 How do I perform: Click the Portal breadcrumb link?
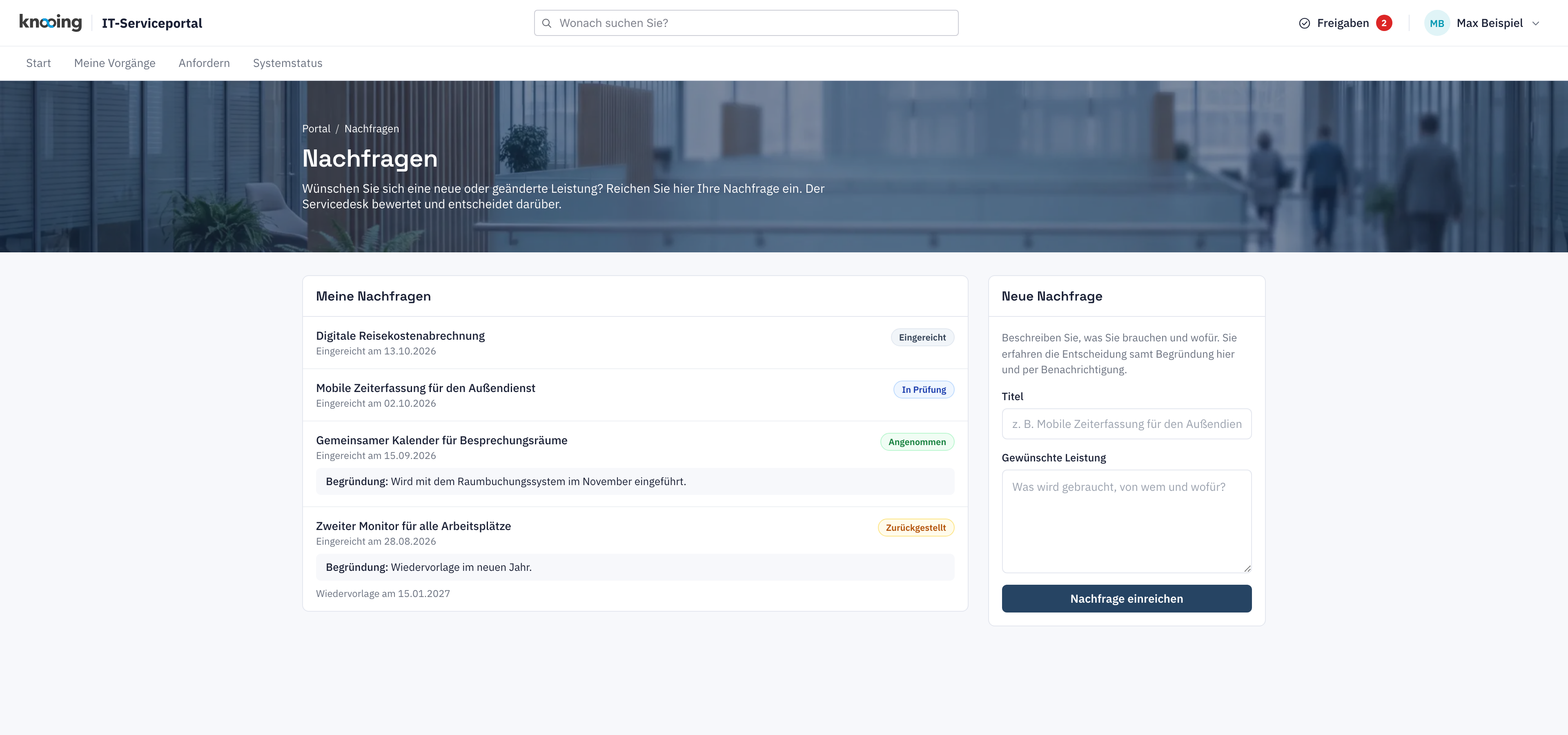coord(316,129)
